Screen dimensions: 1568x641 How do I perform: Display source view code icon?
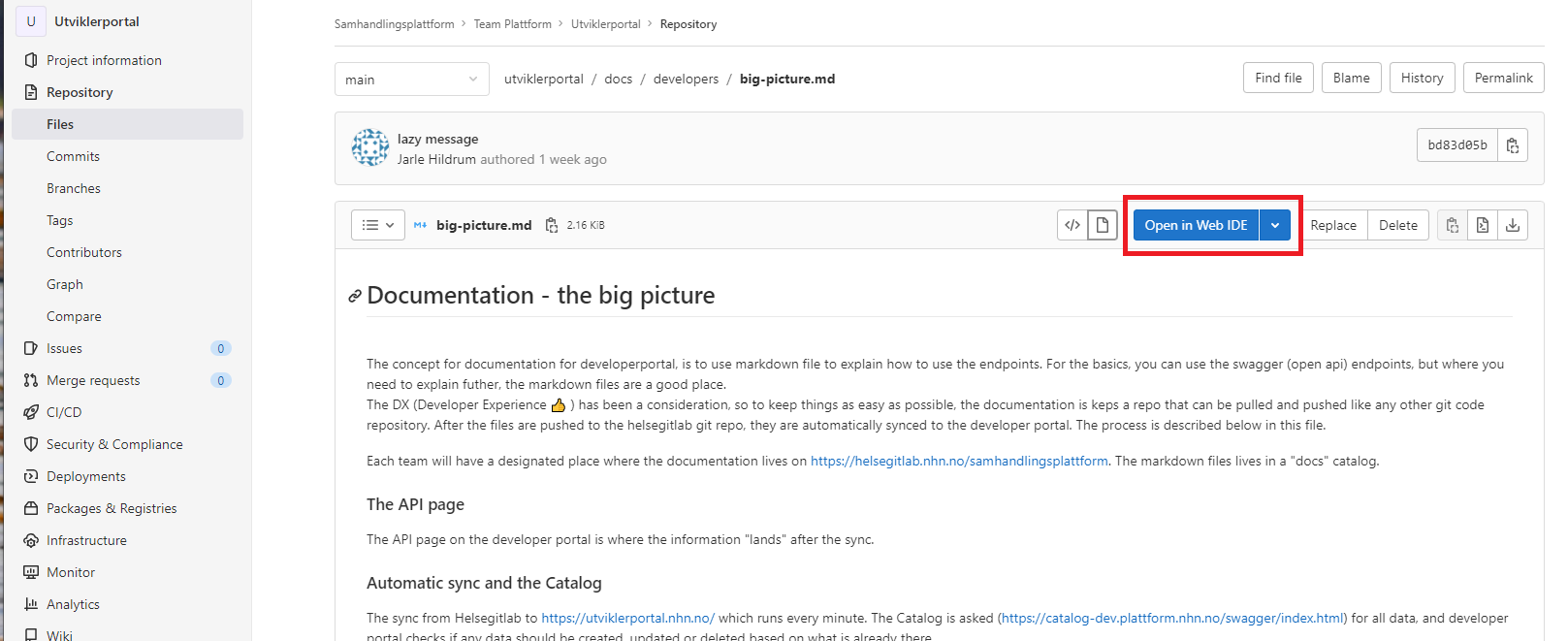(x=1072, y=225)
